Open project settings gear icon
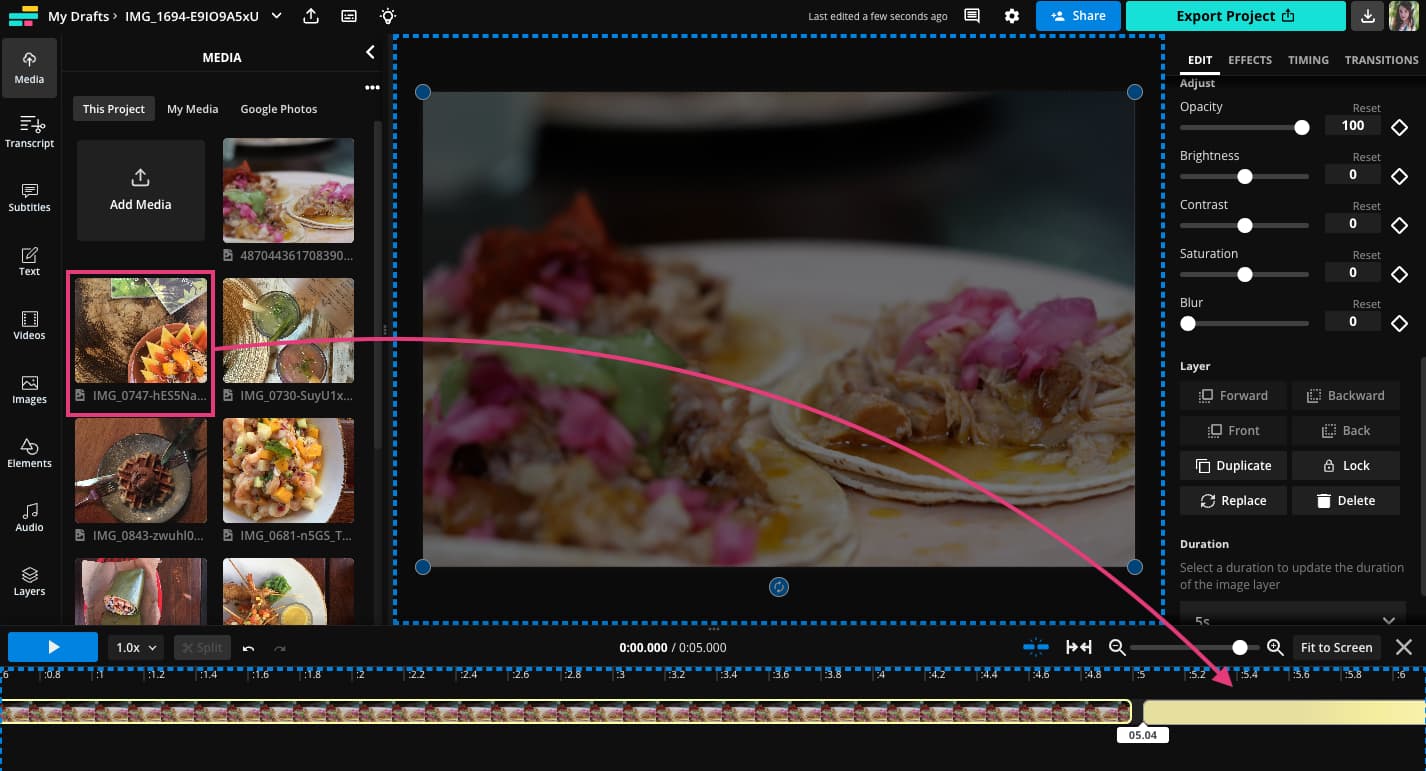The image size is (1426, 771). (x=1012, y=16)
